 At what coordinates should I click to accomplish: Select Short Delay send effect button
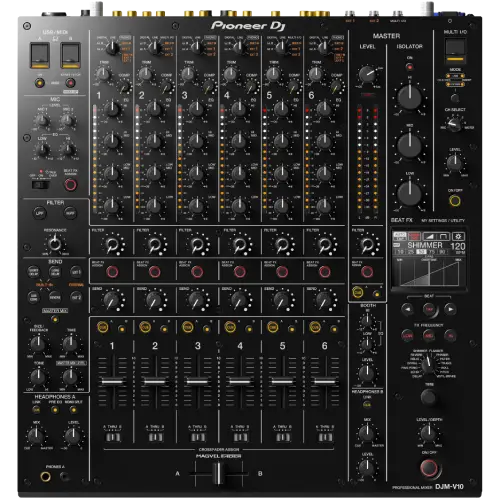point(33,272)
